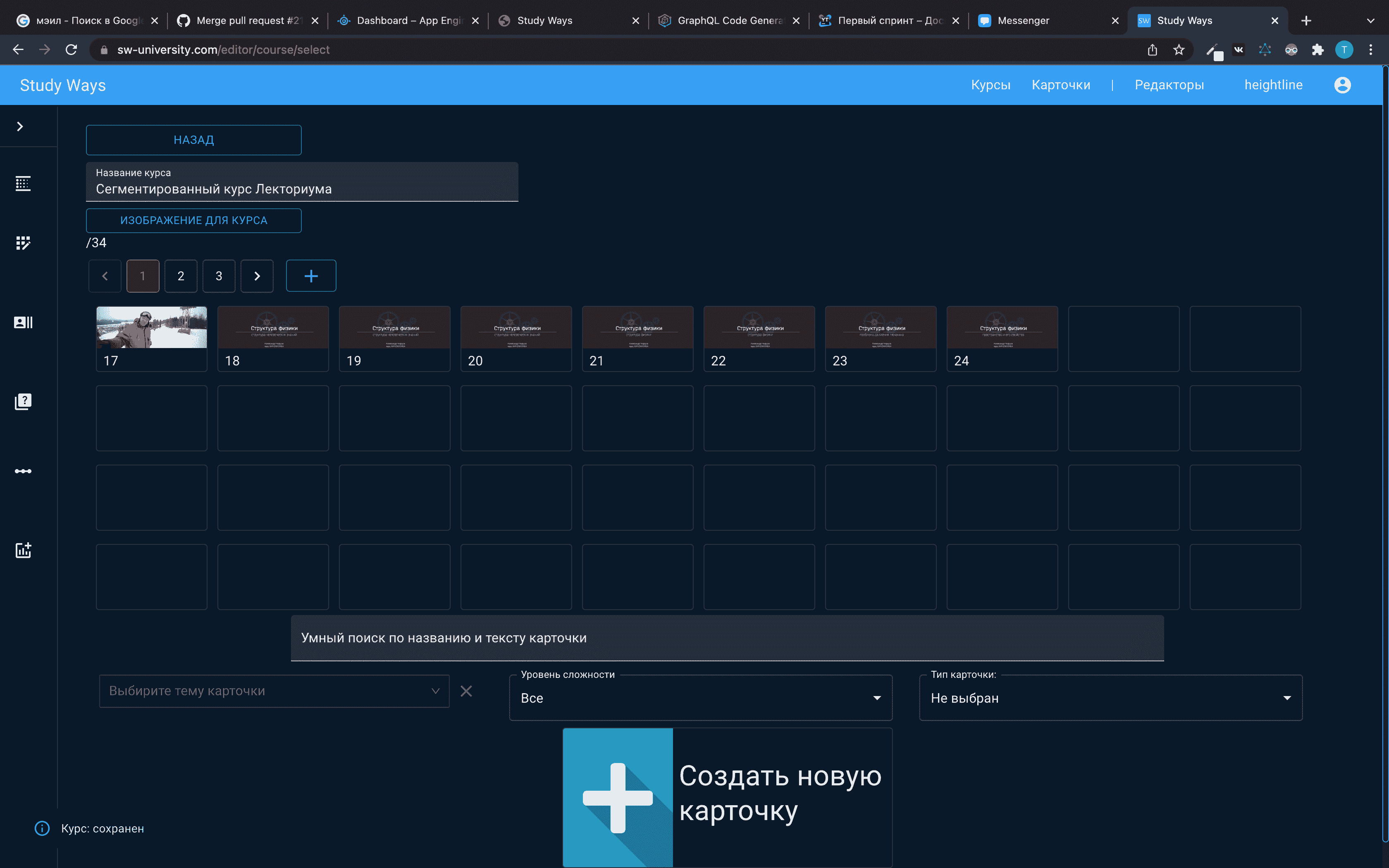Open Карточки in top navigation
This screenshot has width=1389, height=868.
point(1061,85)
